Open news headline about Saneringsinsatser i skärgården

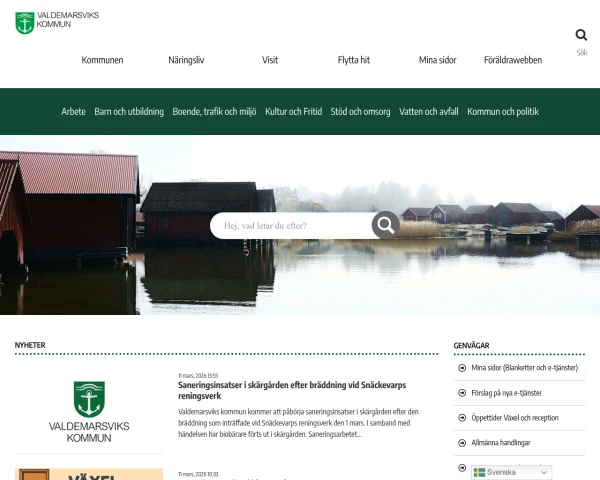tap(292, 390)
